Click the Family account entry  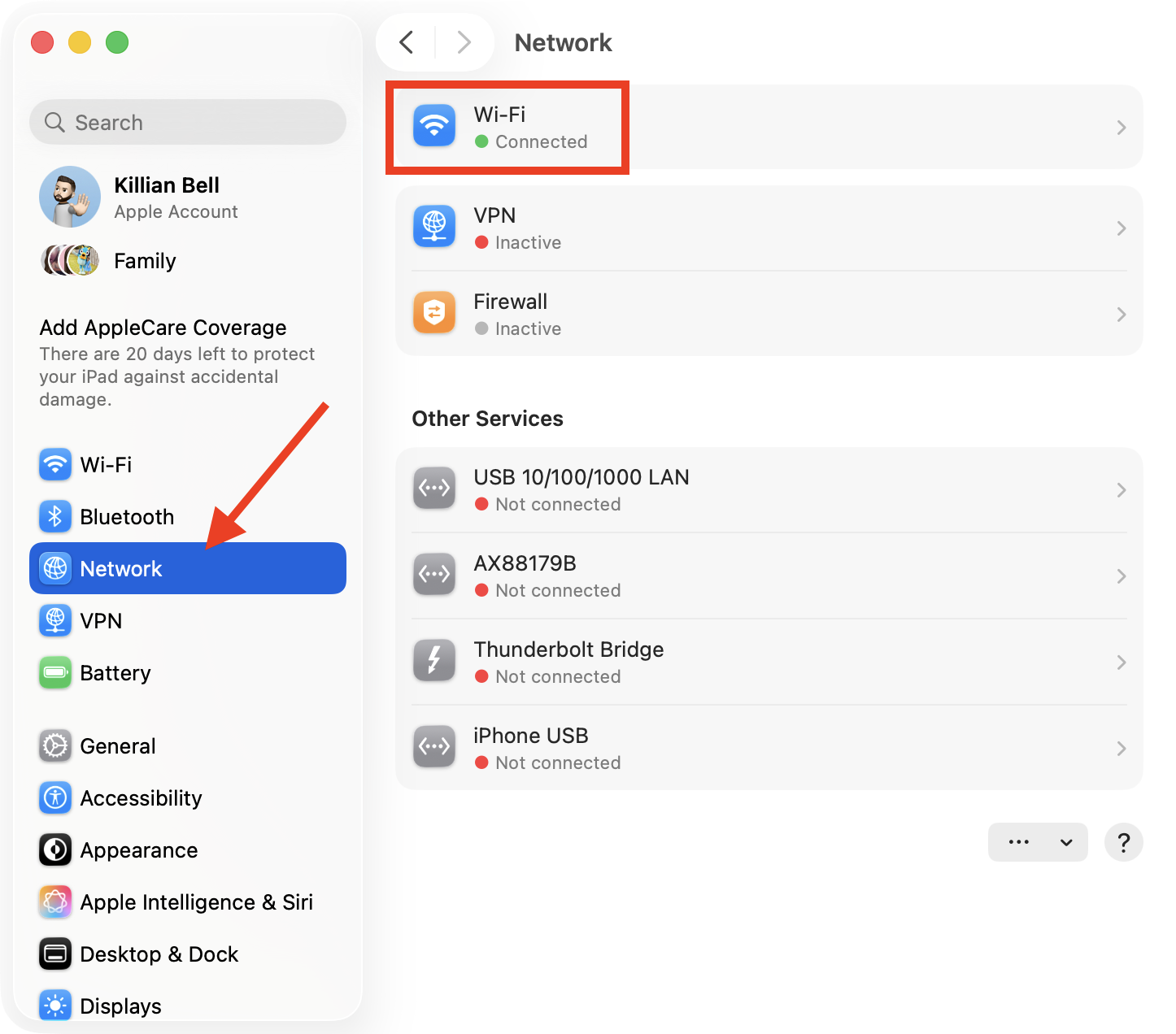coord(144,261)
